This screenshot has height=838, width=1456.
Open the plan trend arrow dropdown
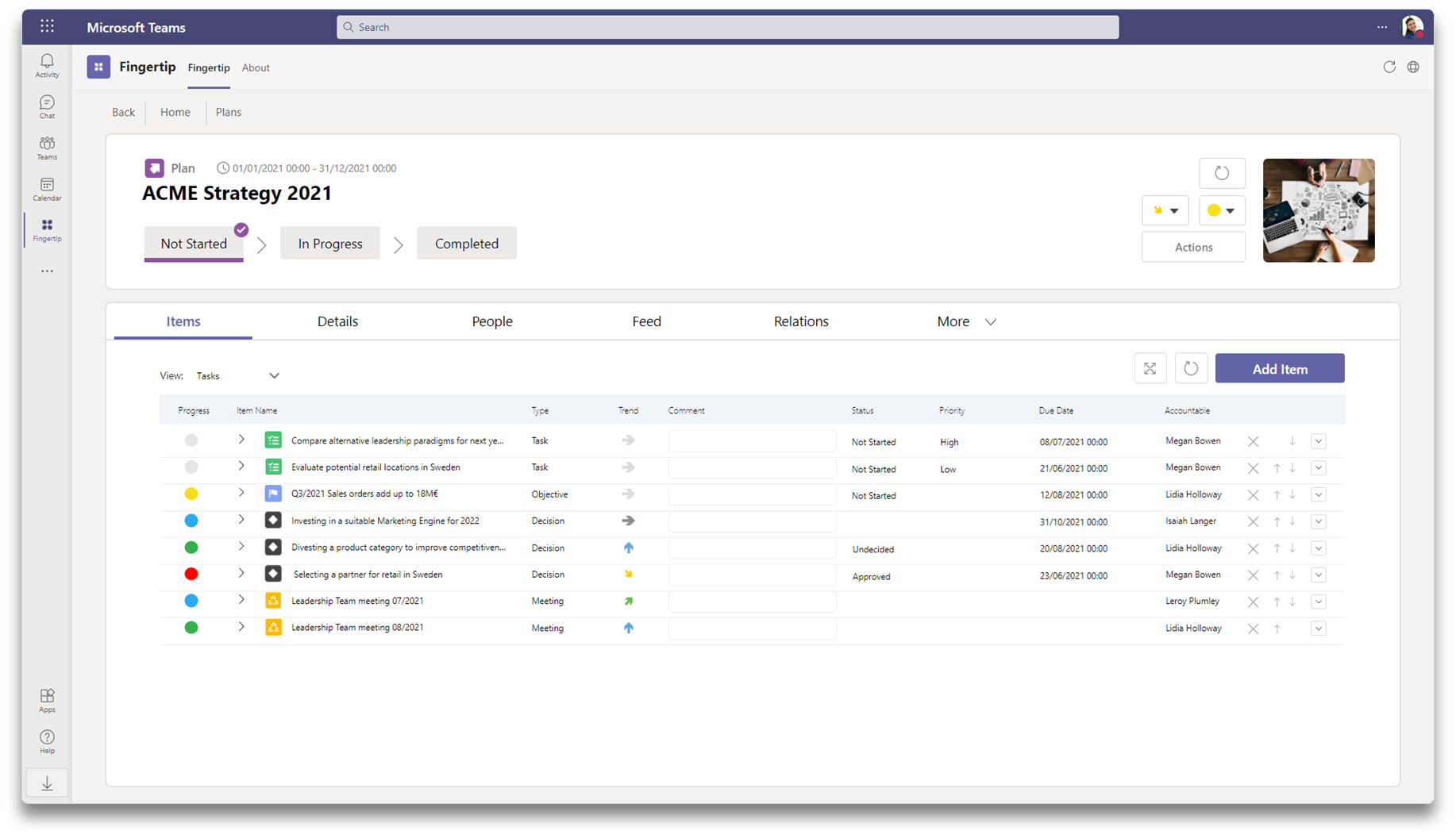[1165, 210]
